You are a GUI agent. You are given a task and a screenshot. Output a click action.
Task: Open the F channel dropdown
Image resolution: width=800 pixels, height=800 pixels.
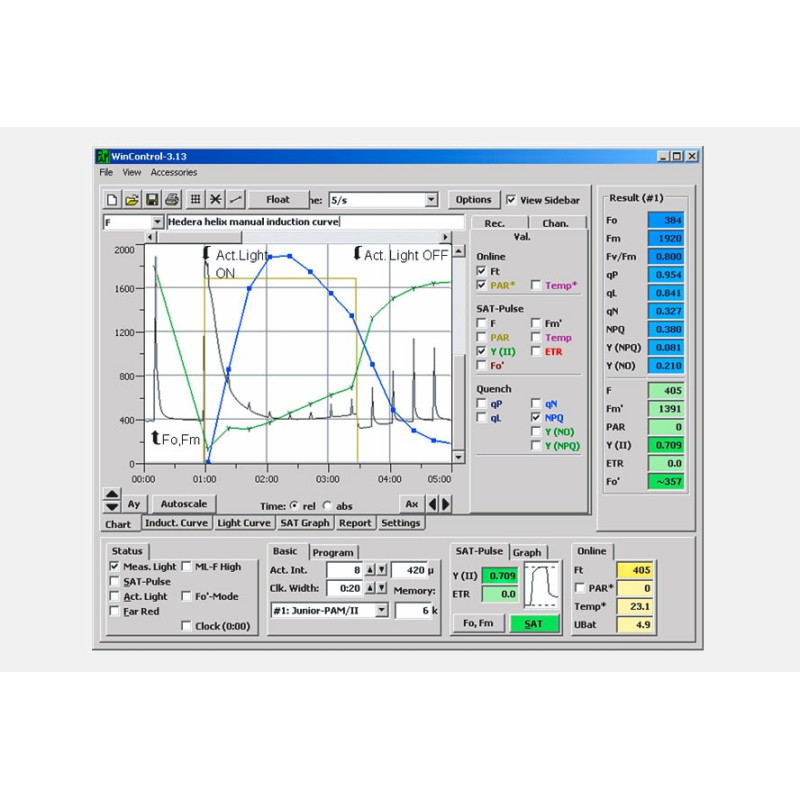[157, 221]
